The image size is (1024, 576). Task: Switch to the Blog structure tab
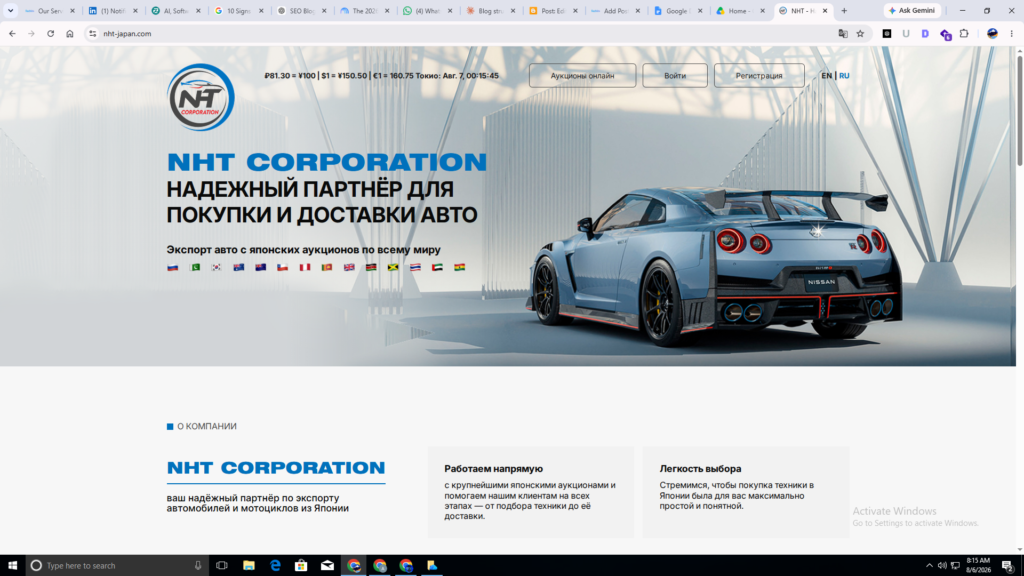click(490, 10)
